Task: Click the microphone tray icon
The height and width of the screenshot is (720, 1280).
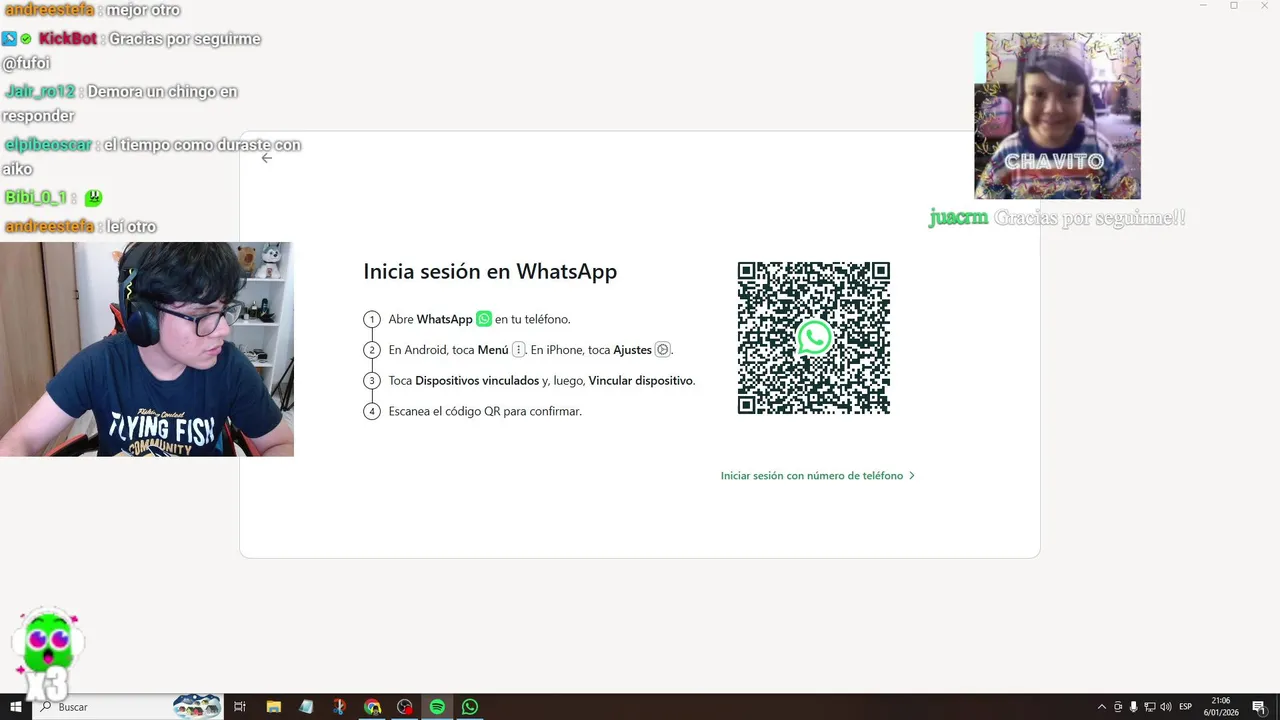Action: [1133, 707]
